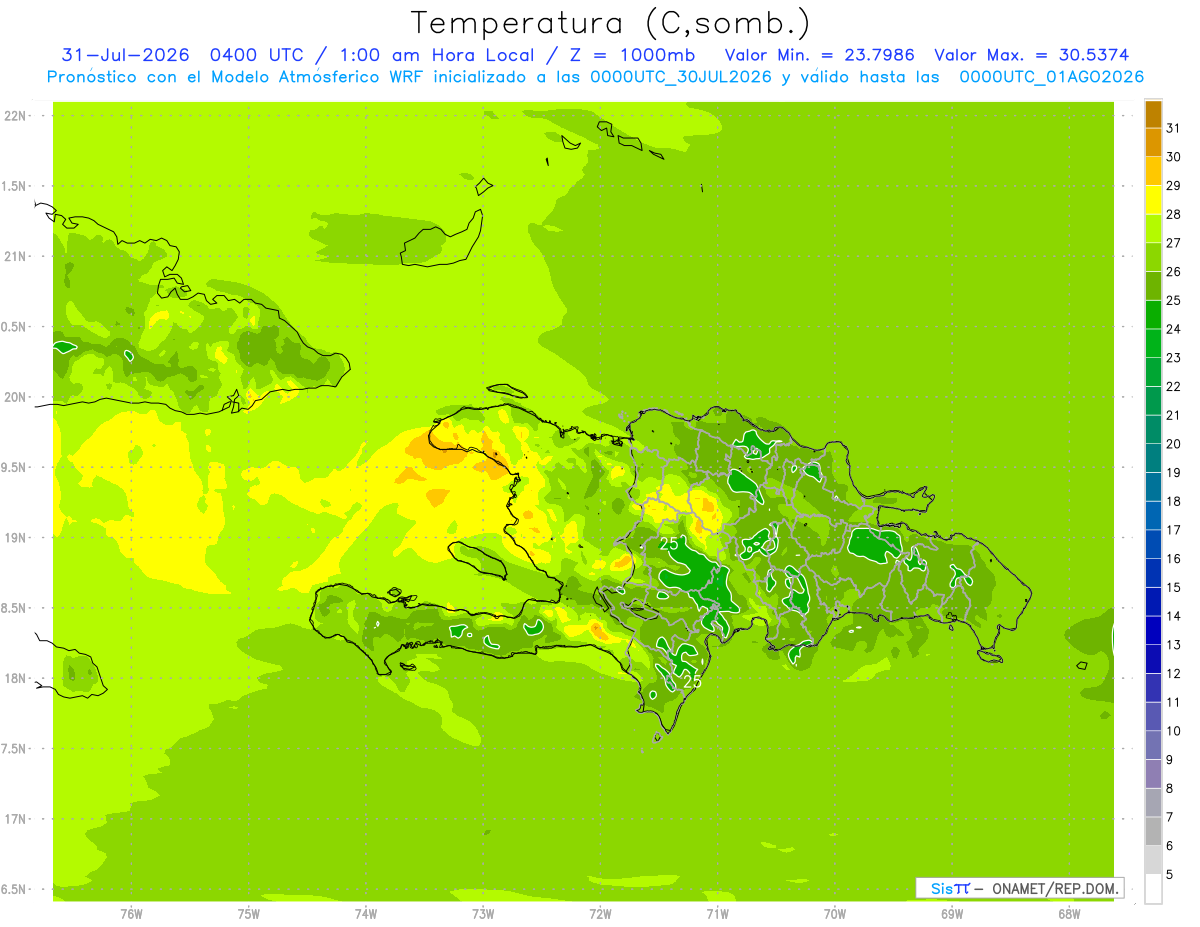Image resolution: width=1200 pixels, height=927 pixels.
Task: Click the title "Temperatura (C,somb.)"
Action: coord(611,23)
